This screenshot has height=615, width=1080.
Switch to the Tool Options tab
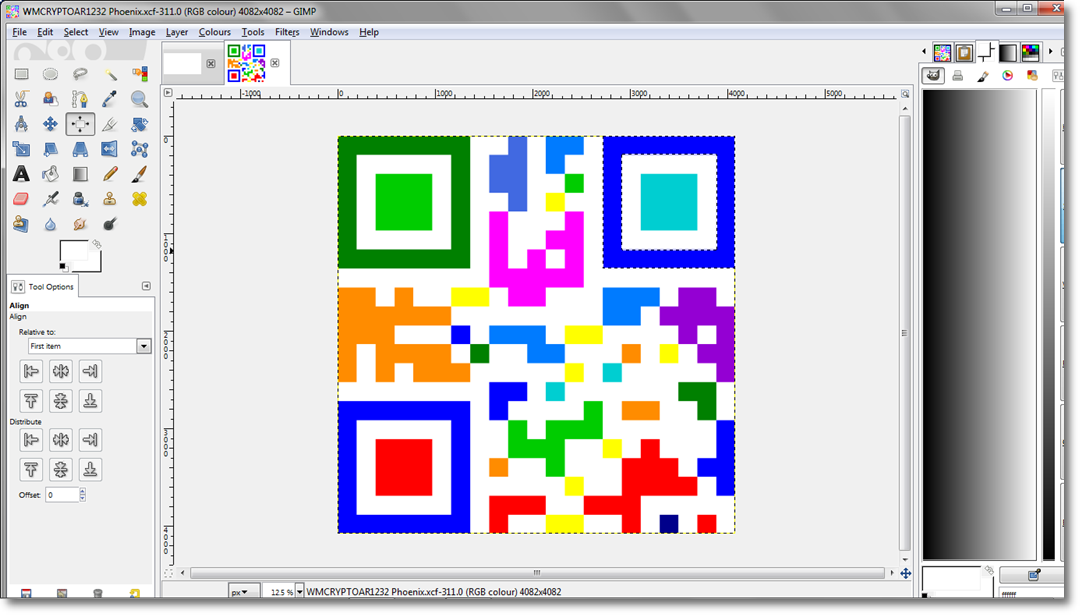coord(43,286)
